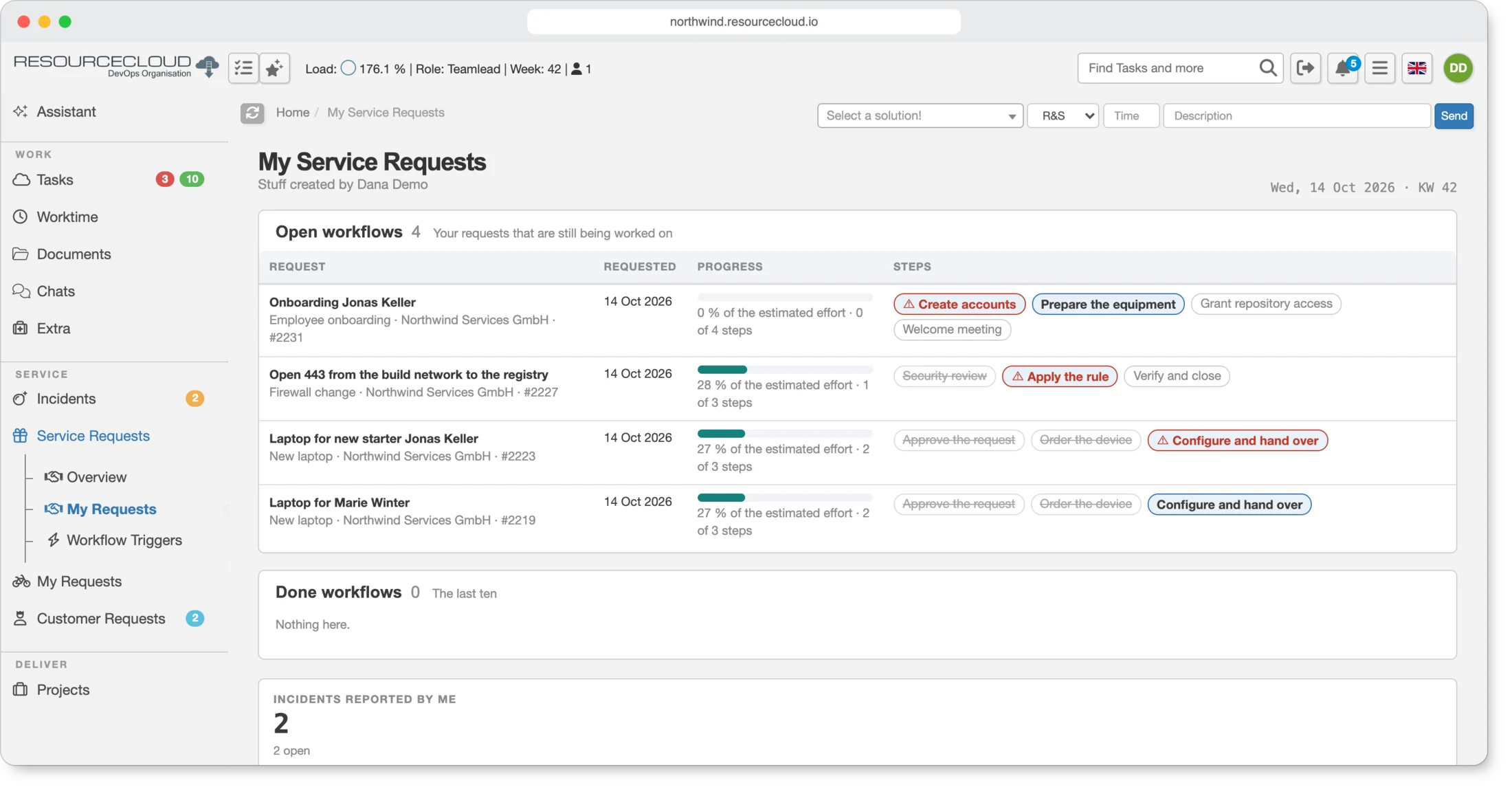Click the favorites star icon
1512x796 pixels.
click(x=274, y=68)
